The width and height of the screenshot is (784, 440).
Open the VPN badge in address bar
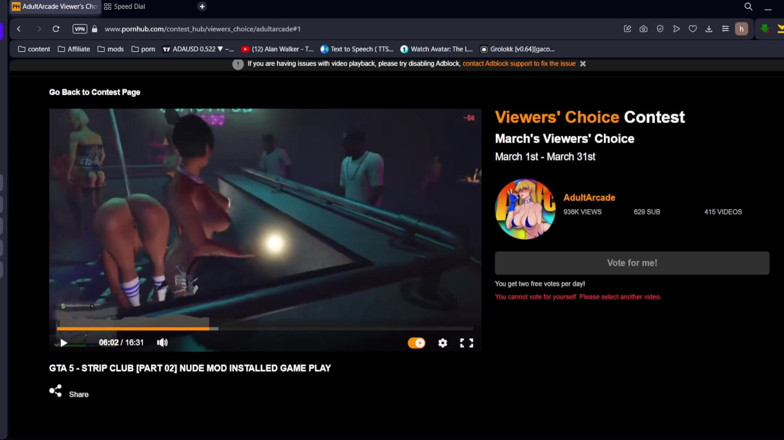click(x=80, y=29)
